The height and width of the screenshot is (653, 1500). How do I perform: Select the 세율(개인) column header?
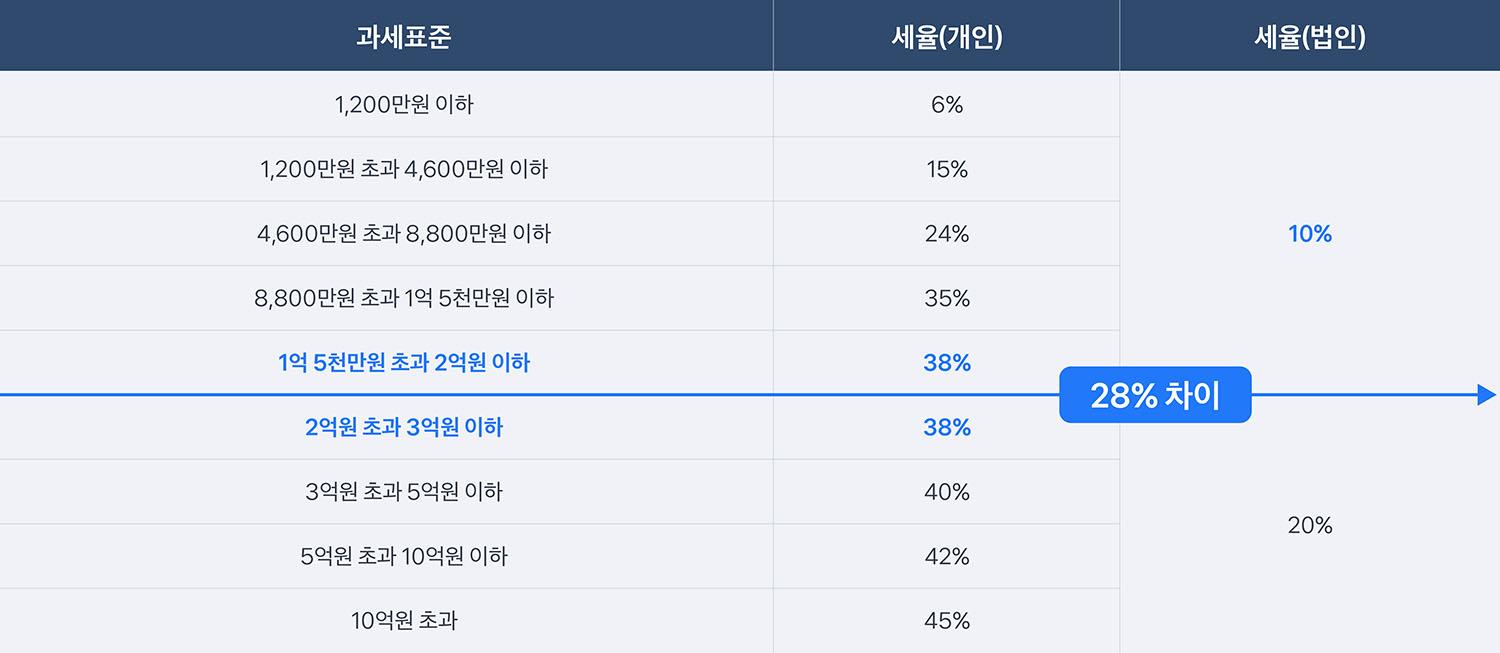tap(946, 37)
